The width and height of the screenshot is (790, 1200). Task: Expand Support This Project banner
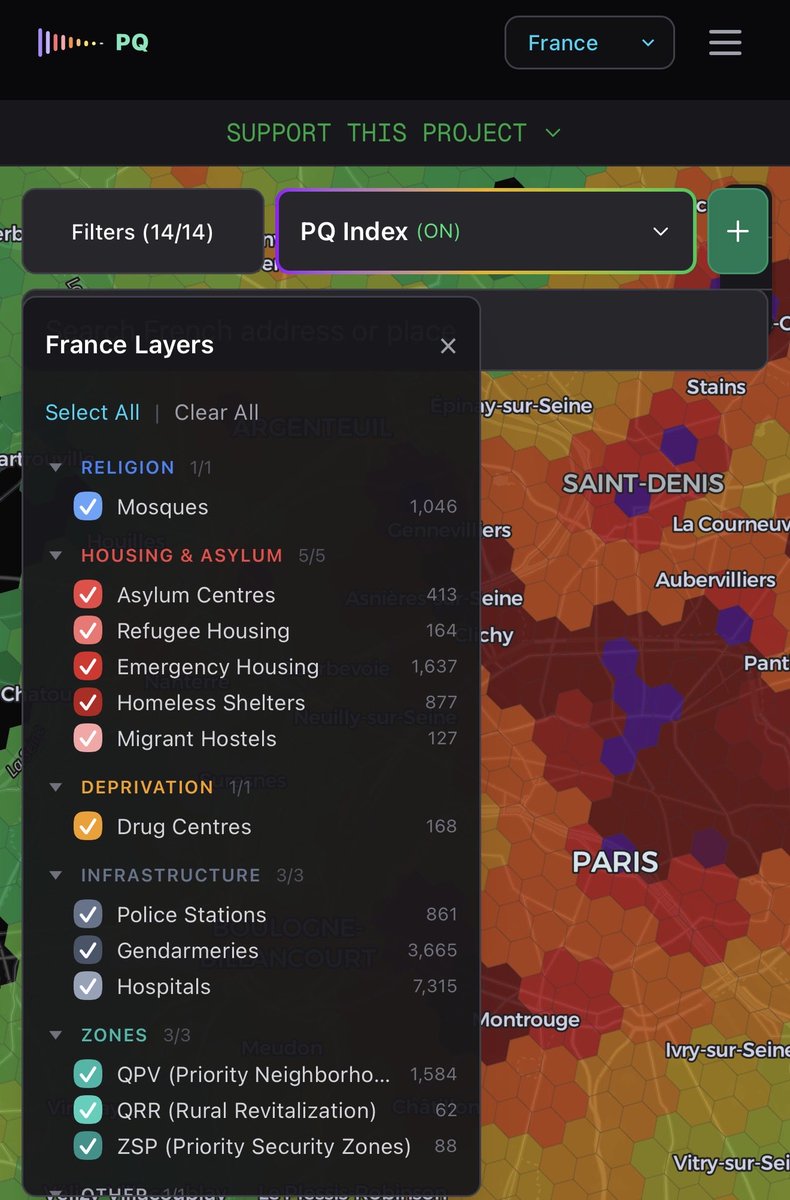click(394, 133)
